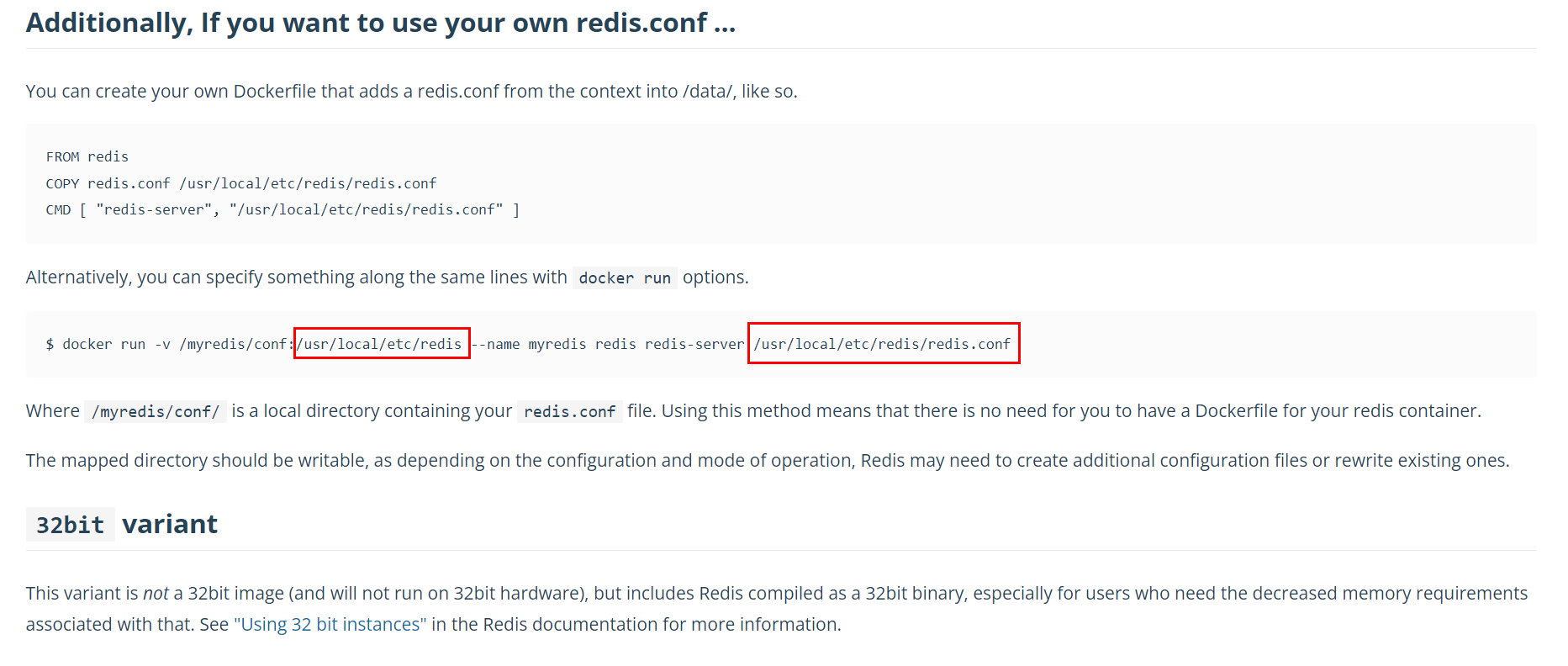Click the inline code "redis.conf" in the Where sentence
Viewport: 1568px width, 666px height.
[569, 411]
